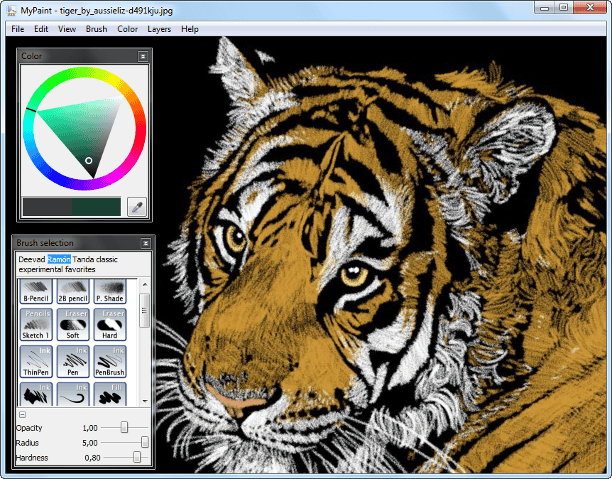Screen dimensions: 612x479
Task: Switch to the Deevad brush group
Action: (x=32, y=259)
